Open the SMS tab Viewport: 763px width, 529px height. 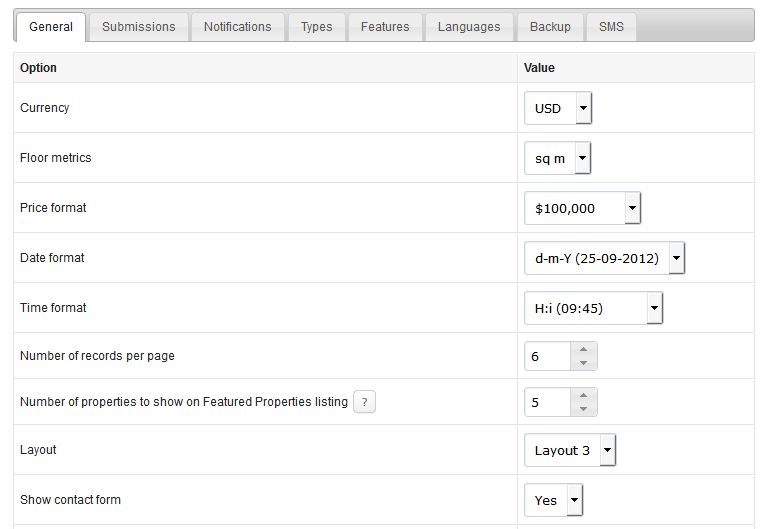coord(611,27)
